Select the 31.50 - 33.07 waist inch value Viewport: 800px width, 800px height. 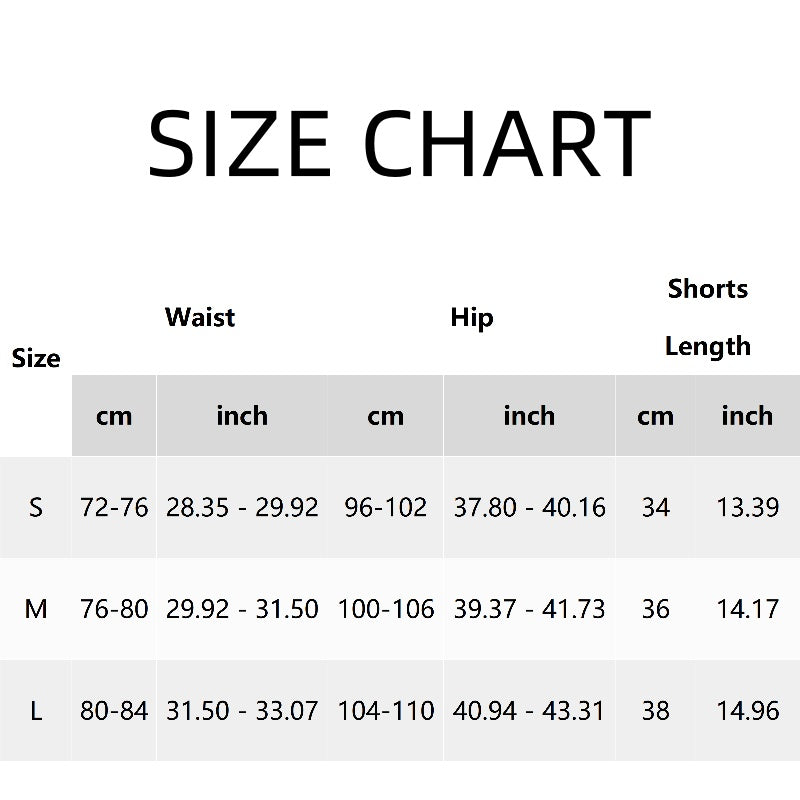(x=242, y=711)
